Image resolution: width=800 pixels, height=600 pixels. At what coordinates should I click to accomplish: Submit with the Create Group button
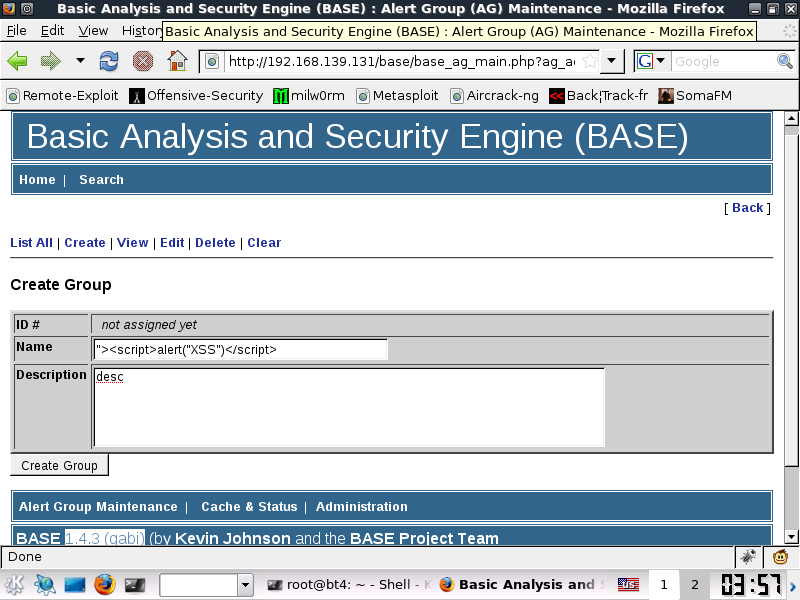point(59,465)
